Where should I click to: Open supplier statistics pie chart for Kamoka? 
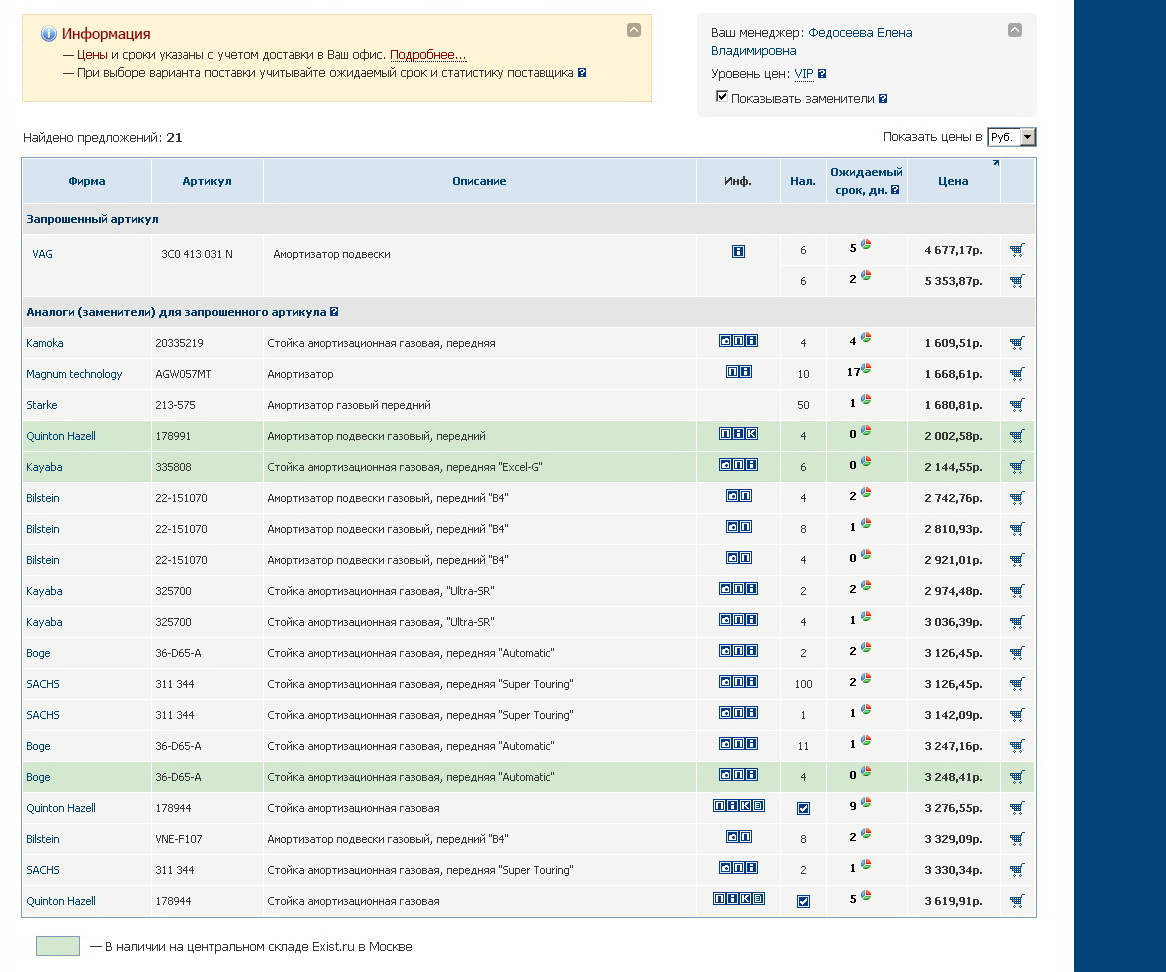pos(866,338)
